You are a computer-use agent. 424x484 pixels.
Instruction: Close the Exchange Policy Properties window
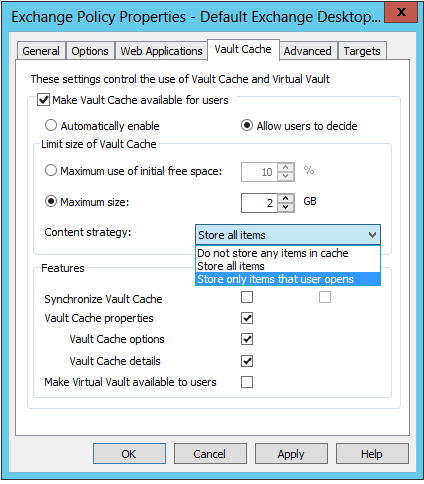coord(401,12)
